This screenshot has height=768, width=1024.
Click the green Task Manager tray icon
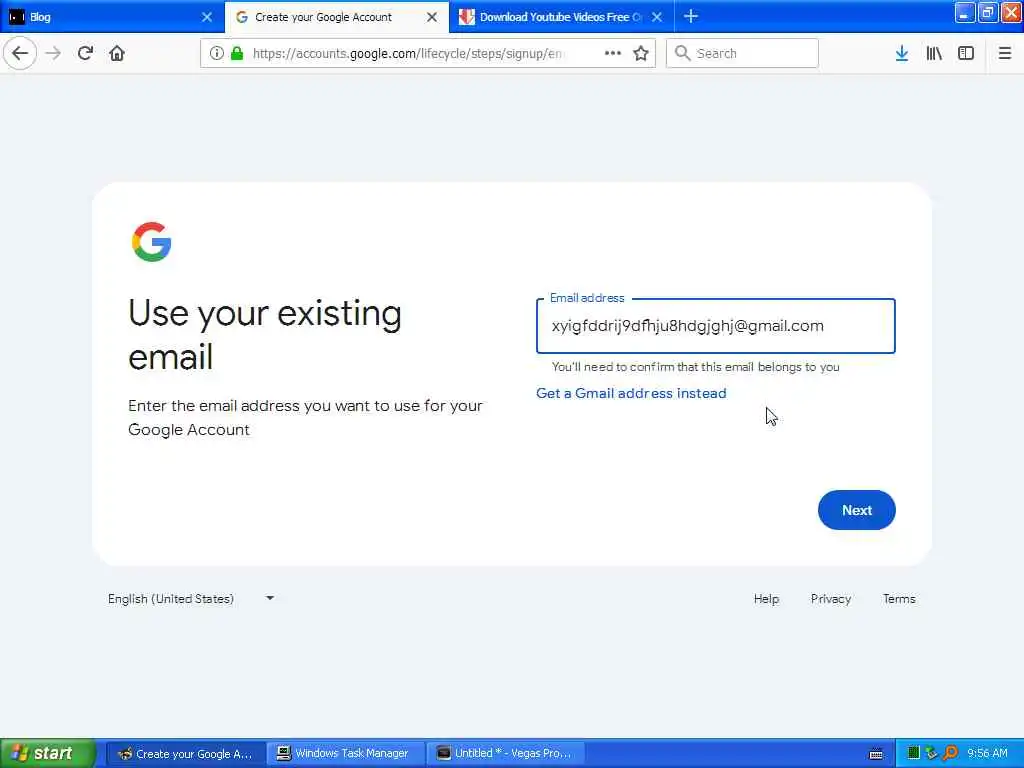[913, 753]
